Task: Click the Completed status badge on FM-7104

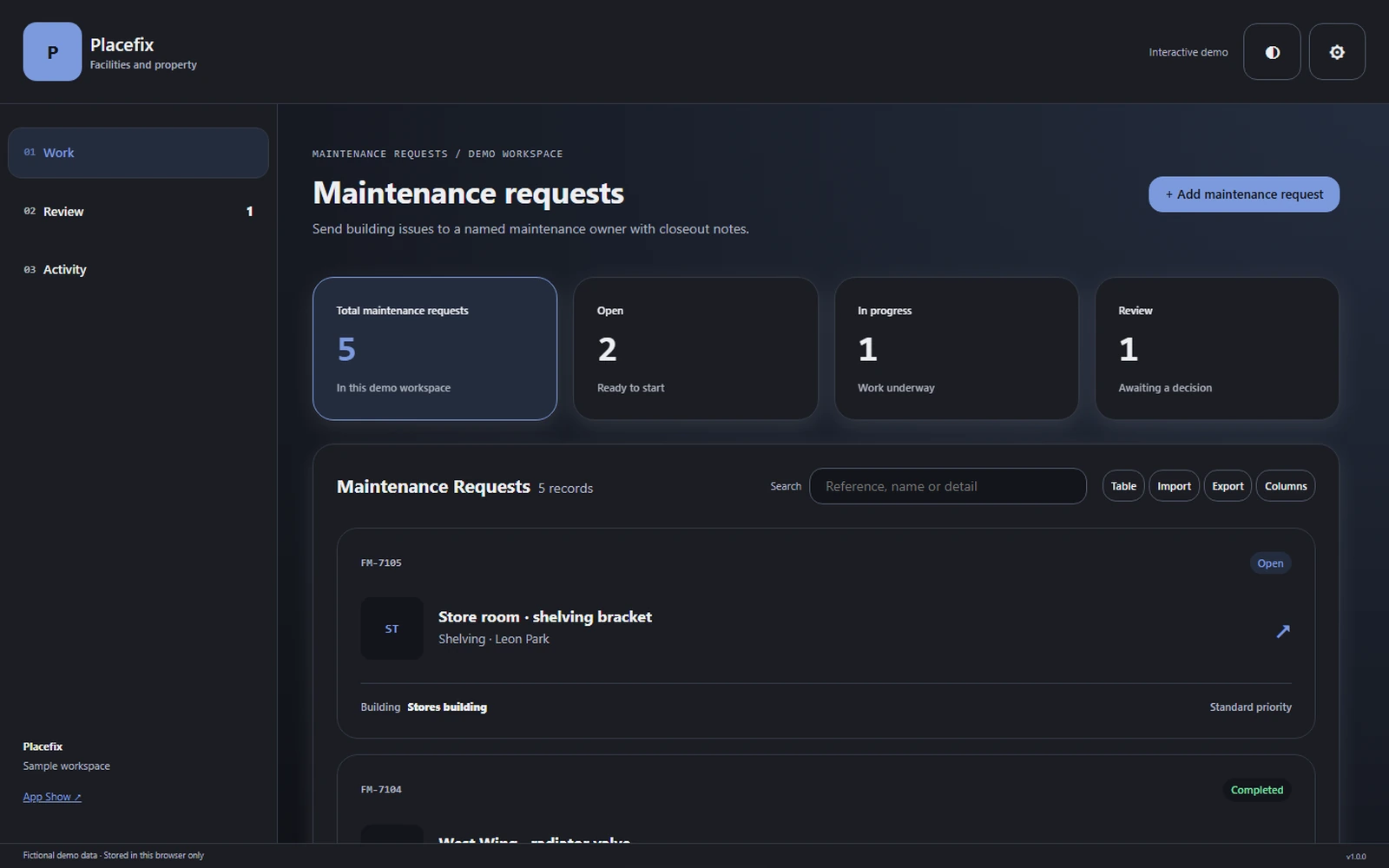Action: (1256, 790)
